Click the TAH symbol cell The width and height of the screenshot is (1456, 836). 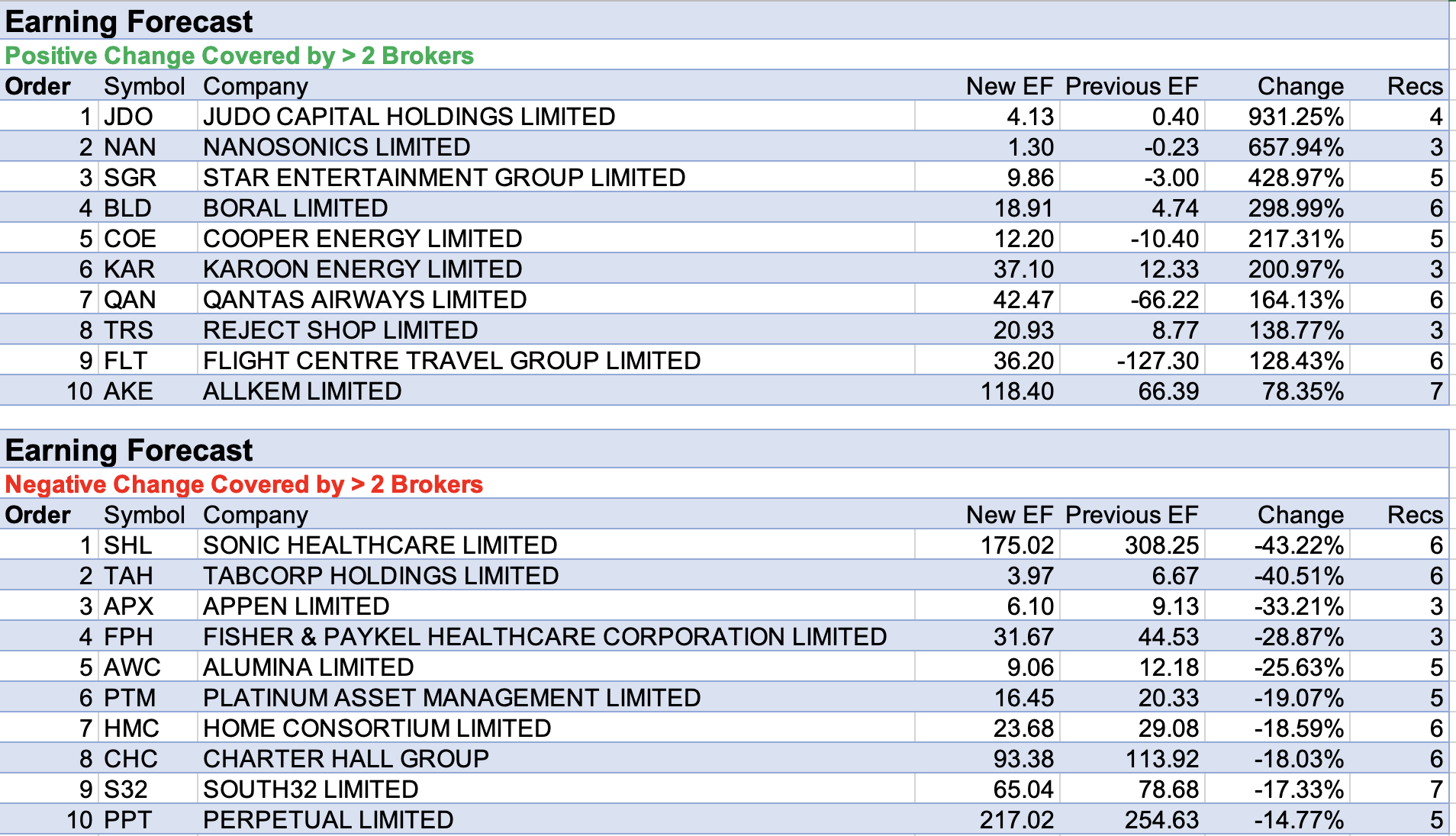pos(128,576)
